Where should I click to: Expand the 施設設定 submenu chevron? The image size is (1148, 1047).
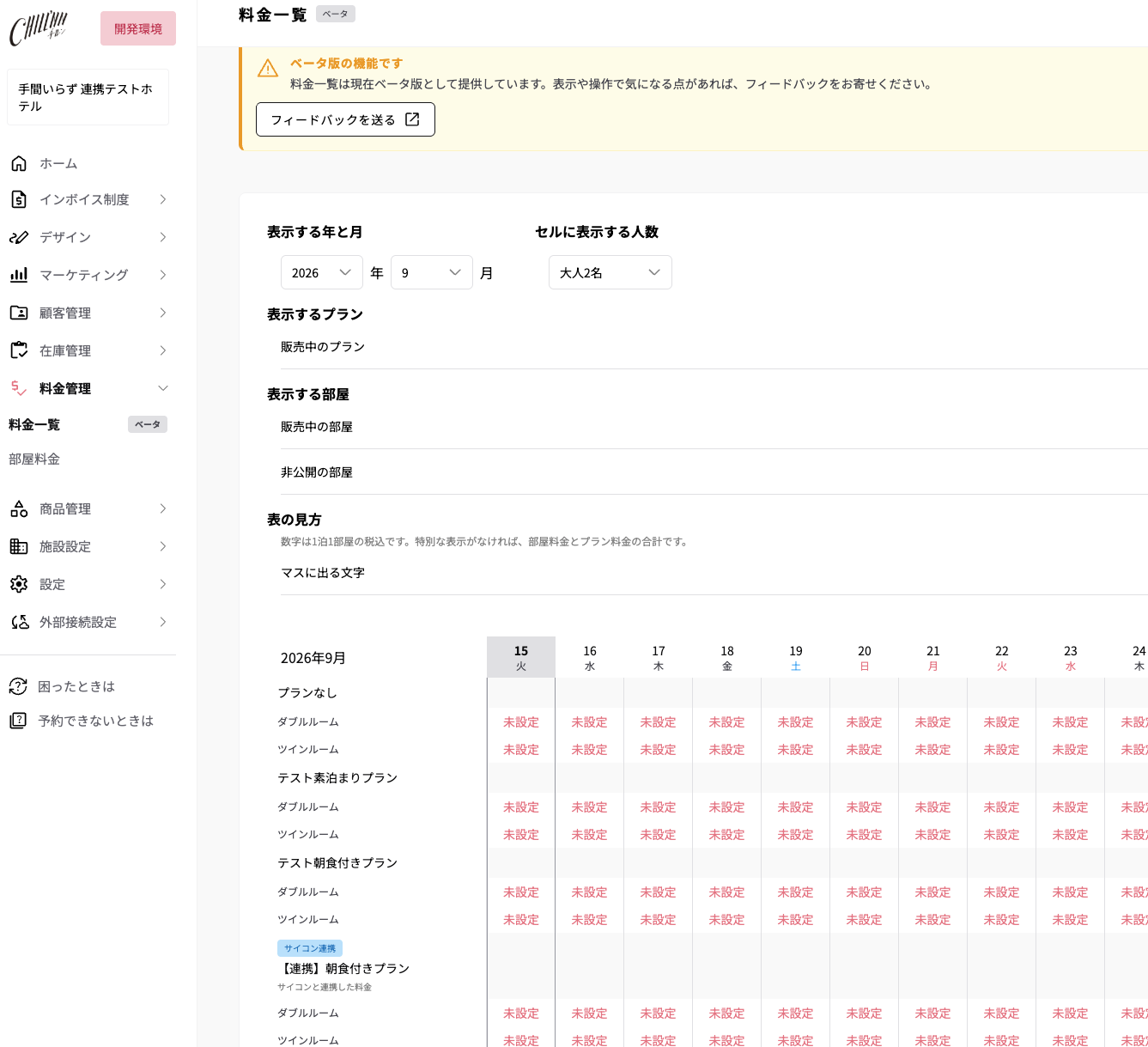(163, 546)
